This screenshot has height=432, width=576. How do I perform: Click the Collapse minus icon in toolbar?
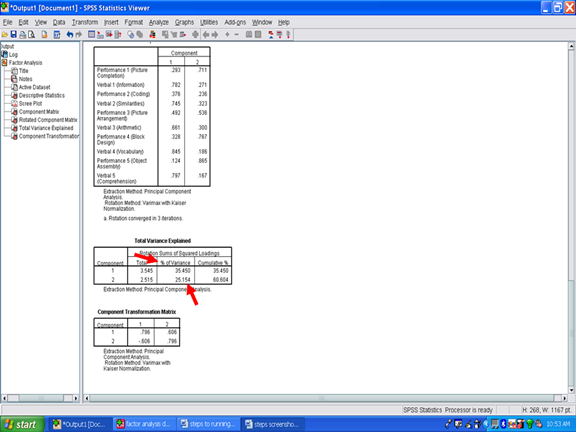[x=237, y=35]
